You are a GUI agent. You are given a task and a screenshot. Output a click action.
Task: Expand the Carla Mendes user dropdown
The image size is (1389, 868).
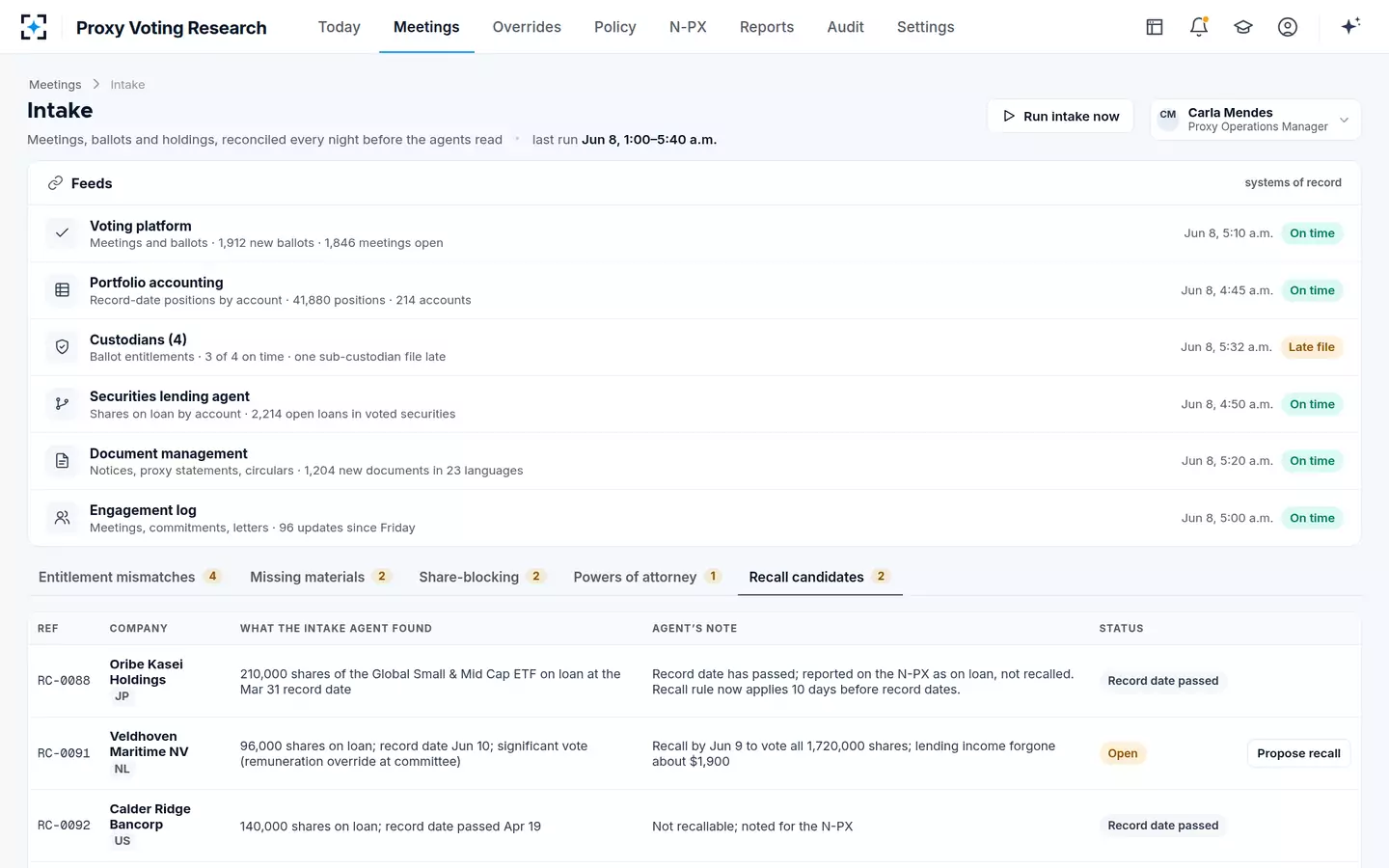pos(1255,120)
